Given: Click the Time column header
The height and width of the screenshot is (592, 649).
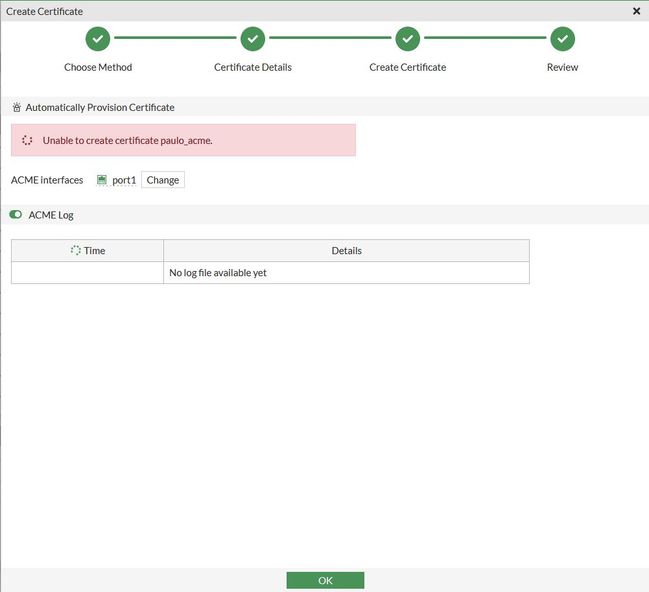Looking at the screenshot, I should pyautogui.click(x=87, y=250).
